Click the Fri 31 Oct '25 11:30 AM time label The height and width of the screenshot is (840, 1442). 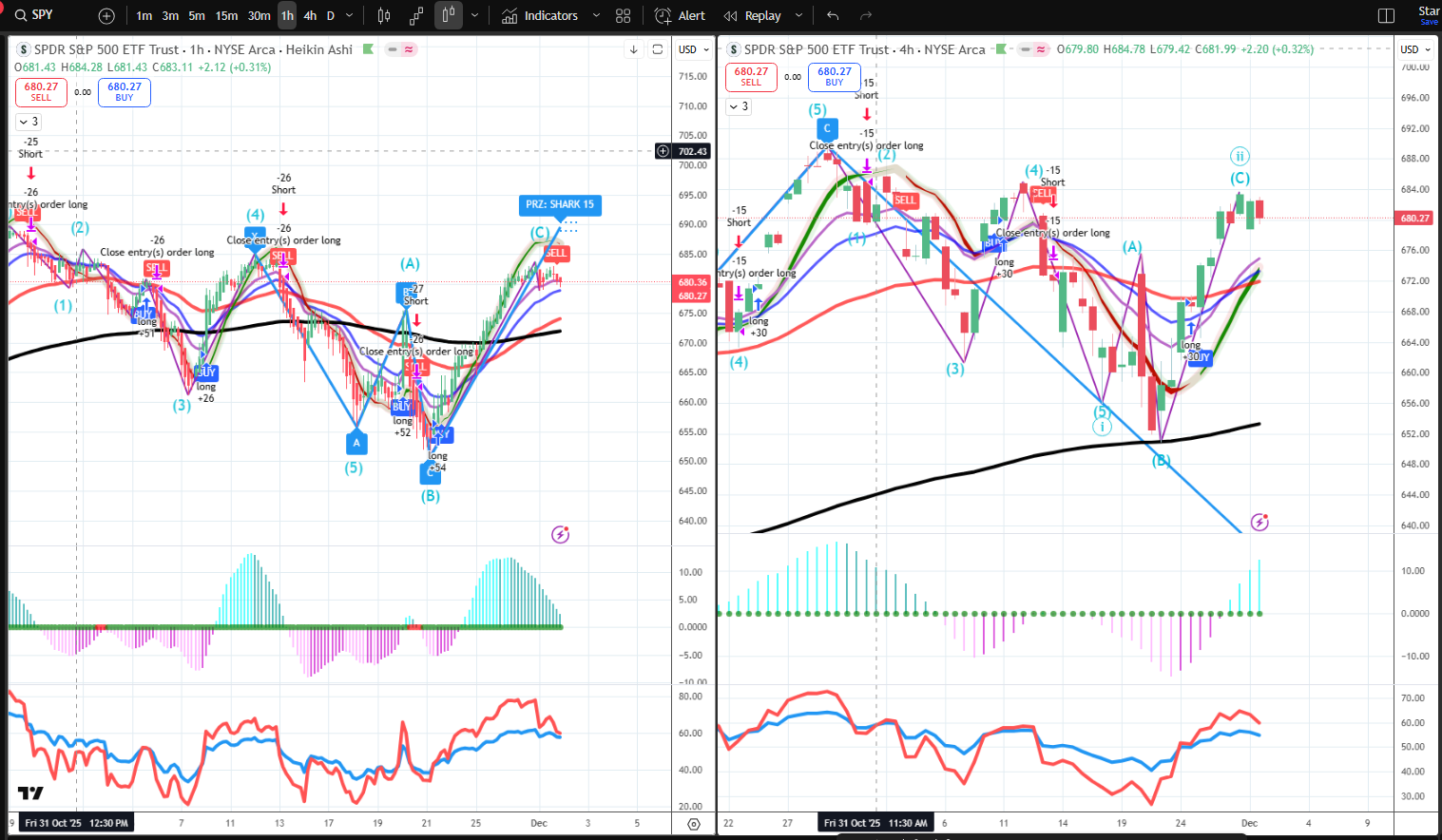coord(875,823)
